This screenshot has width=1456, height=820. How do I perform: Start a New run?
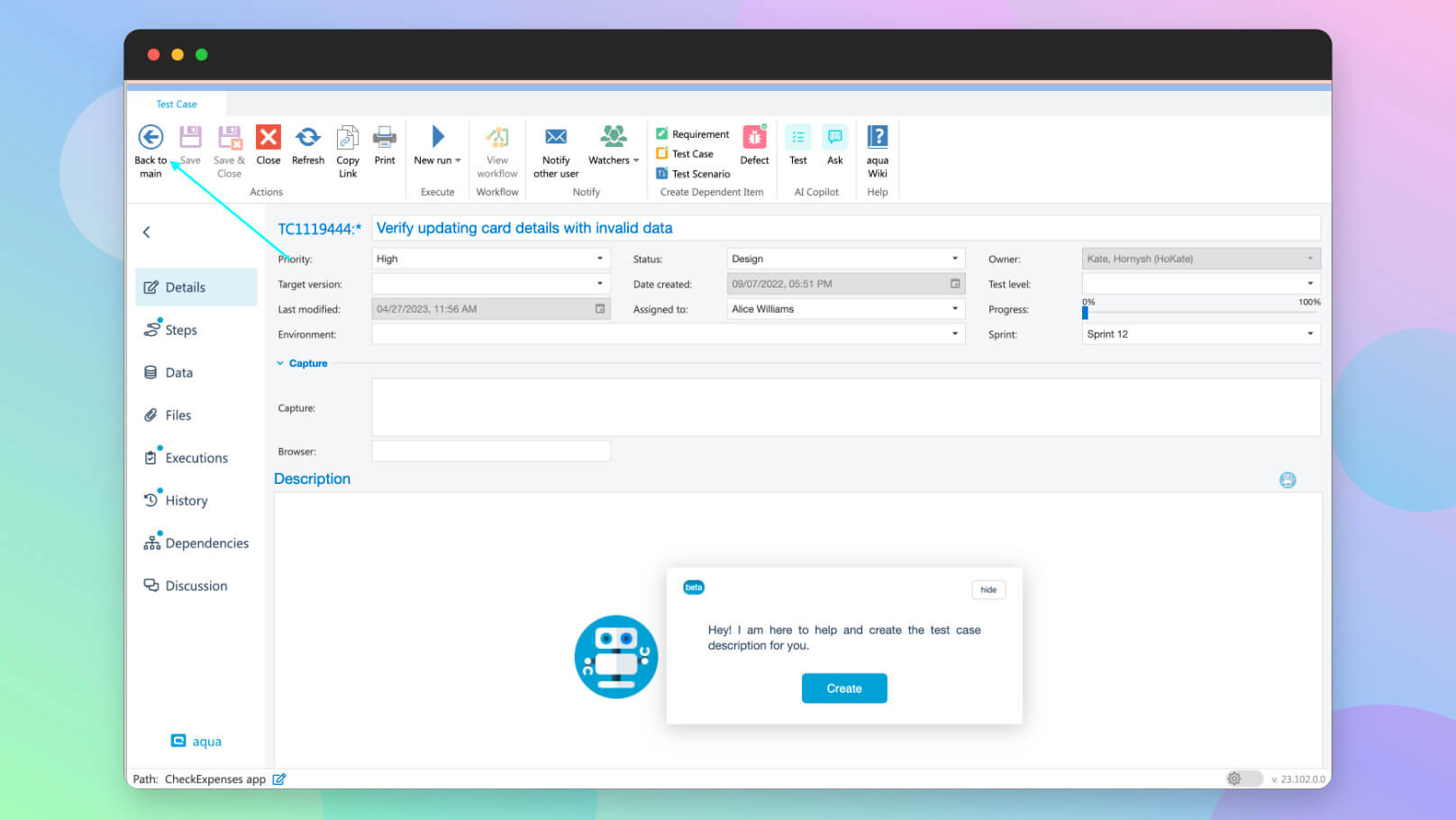pyautogui.click(x=436, y=138)
